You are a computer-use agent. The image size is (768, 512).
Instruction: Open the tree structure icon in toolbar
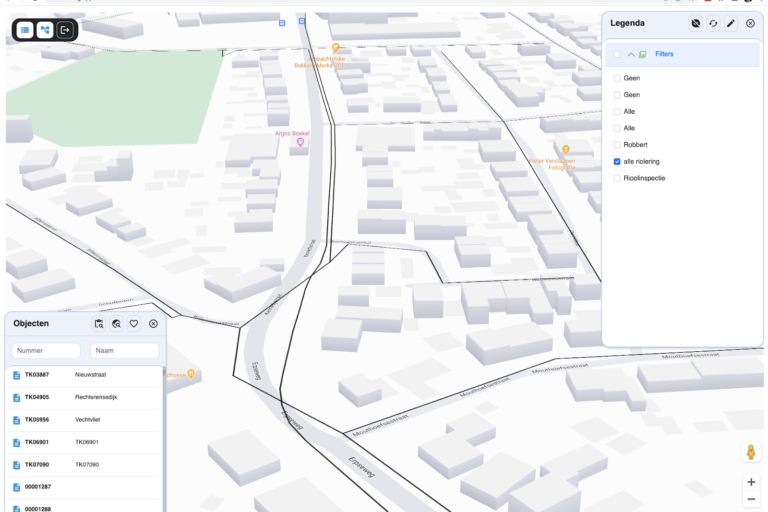pyautogui.click(x=45, y=30)
